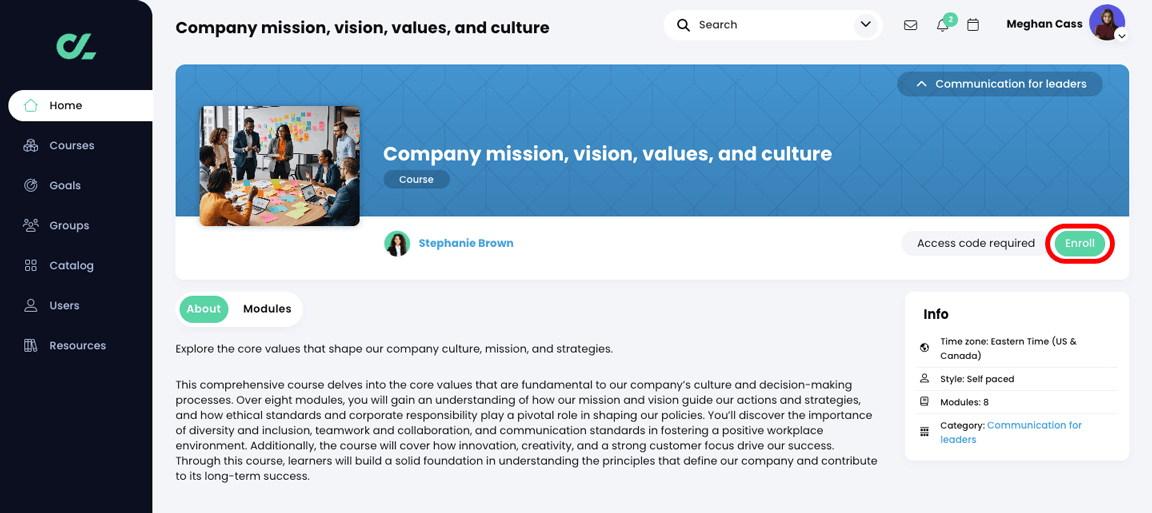Click the Catalog grid icon
This screenshot has height=513, width=1152.
30,265
